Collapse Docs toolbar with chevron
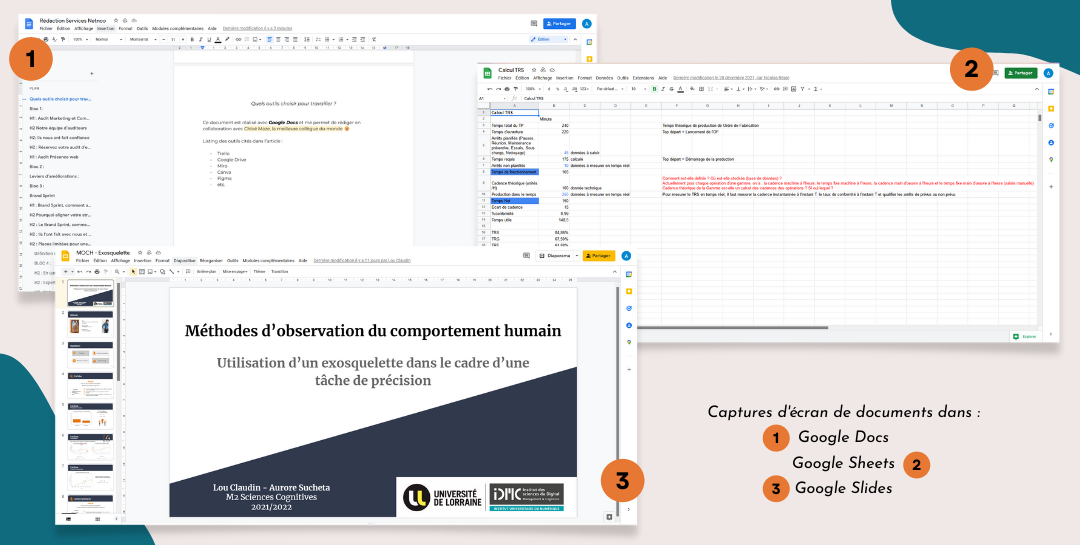This screenshot has width=1080, height=545. [x=575, y=39]
